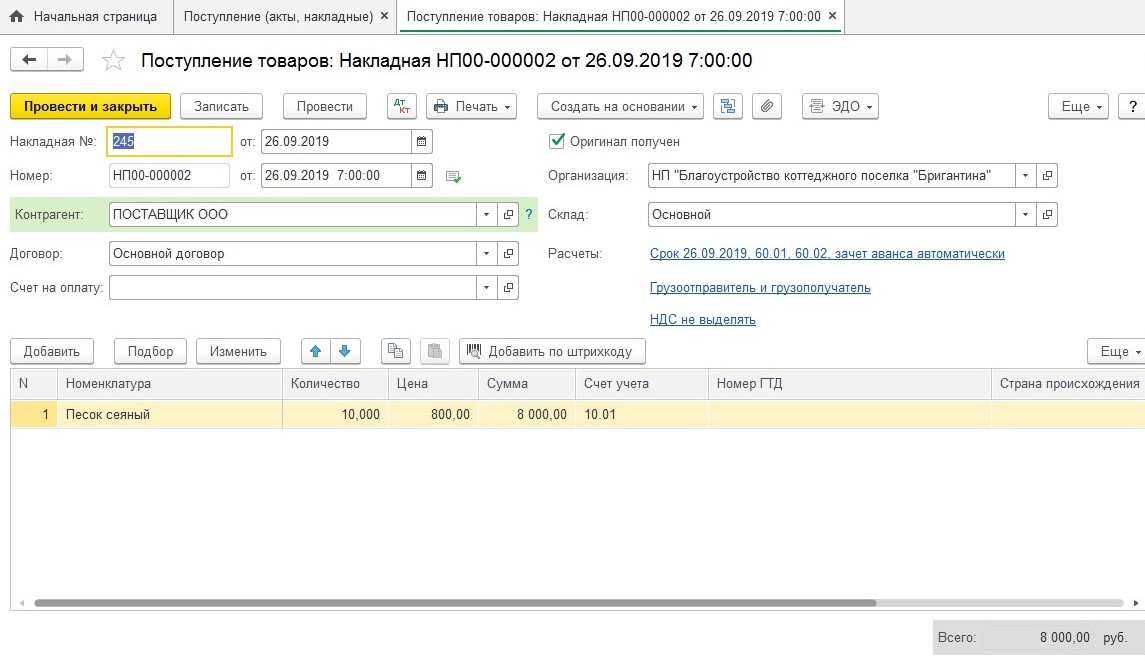Click Провести и закрыть button
The width and height of the screenshot is (1145, 661).
[x=90, y=107]
